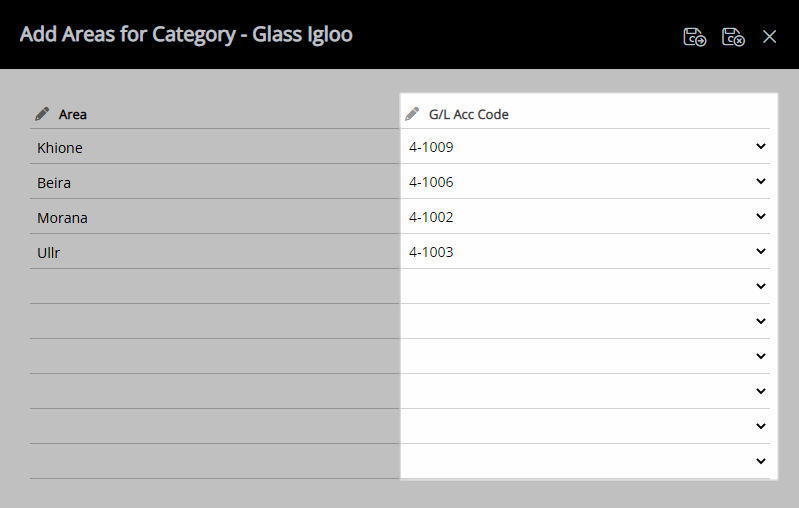Select the 4-1006 account code value
The width and height of the screenshot is (799, 508).
coord(431,182)
